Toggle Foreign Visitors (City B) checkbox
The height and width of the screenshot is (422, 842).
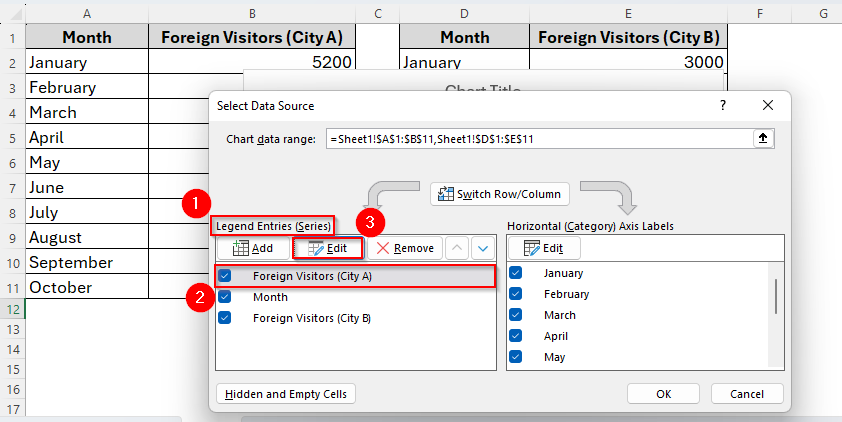(x=225, y=318)
